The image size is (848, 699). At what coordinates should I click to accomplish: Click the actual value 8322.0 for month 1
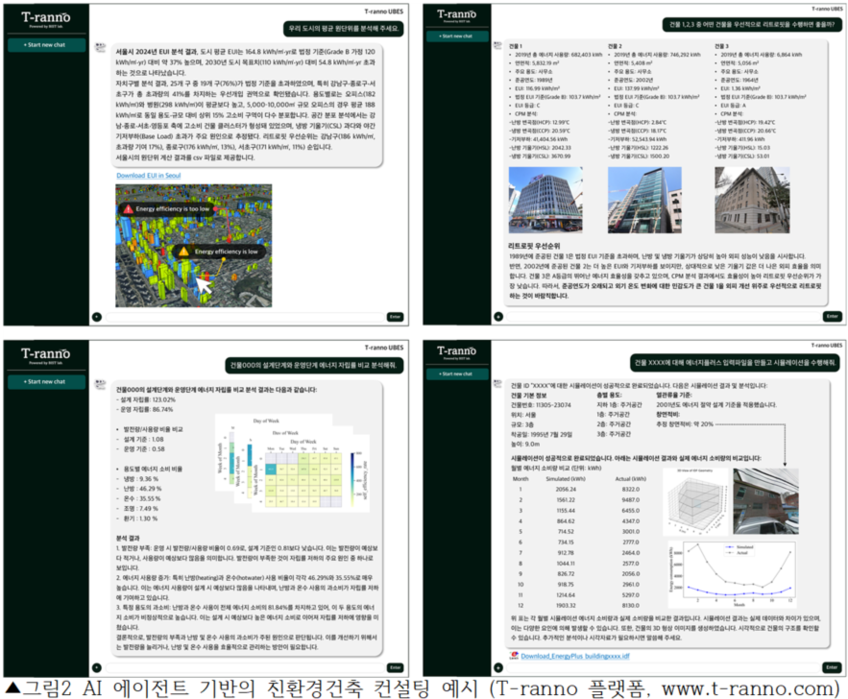tap(631, 489)
